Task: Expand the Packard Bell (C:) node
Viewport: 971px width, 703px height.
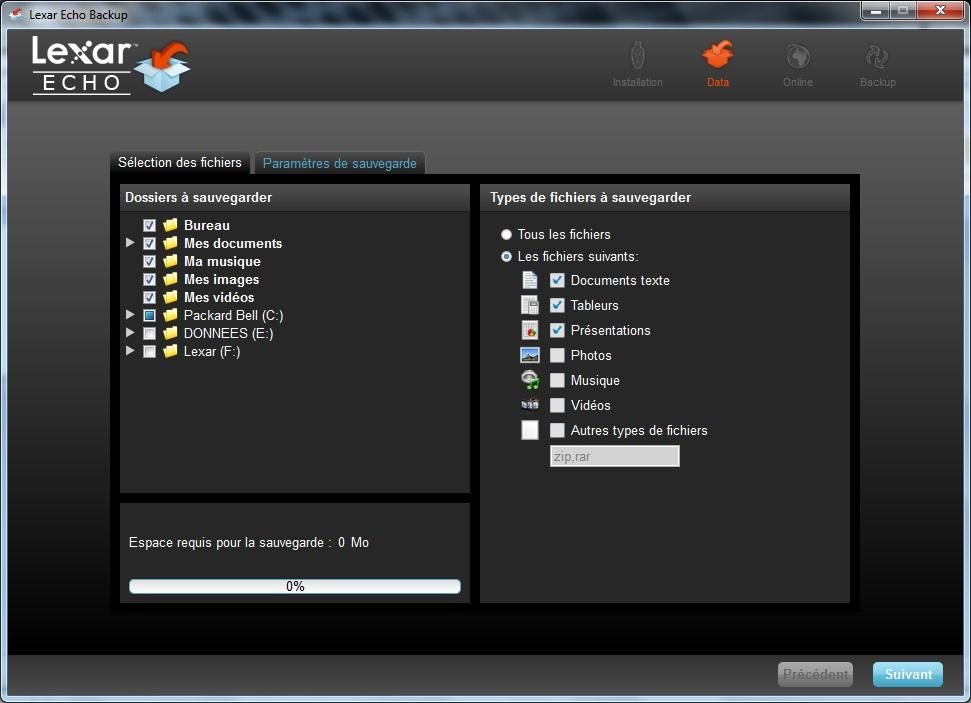Action: (x=130, y=314)
